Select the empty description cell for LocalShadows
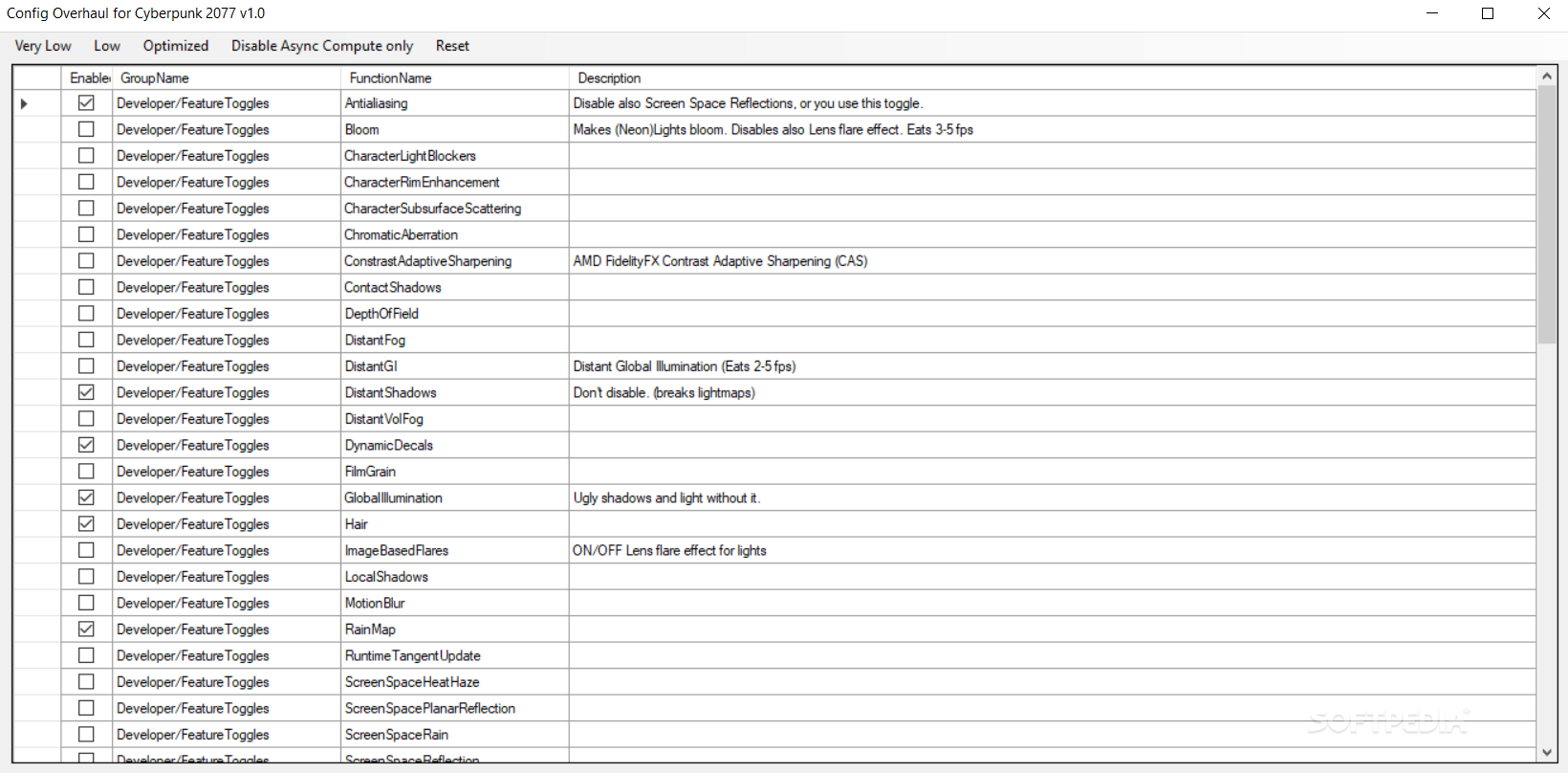 (x=1052, y=577)
